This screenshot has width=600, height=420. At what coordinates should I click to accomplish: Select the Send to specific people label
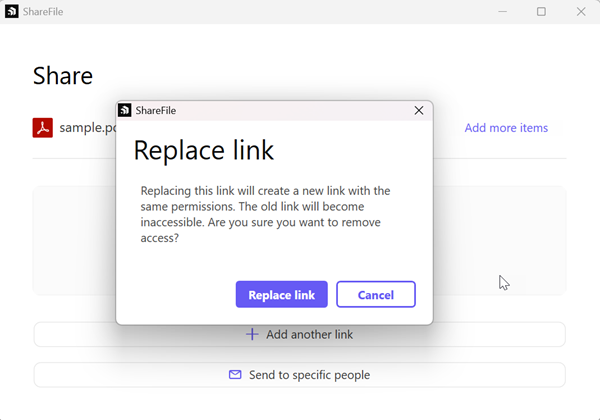coord(309,375)
